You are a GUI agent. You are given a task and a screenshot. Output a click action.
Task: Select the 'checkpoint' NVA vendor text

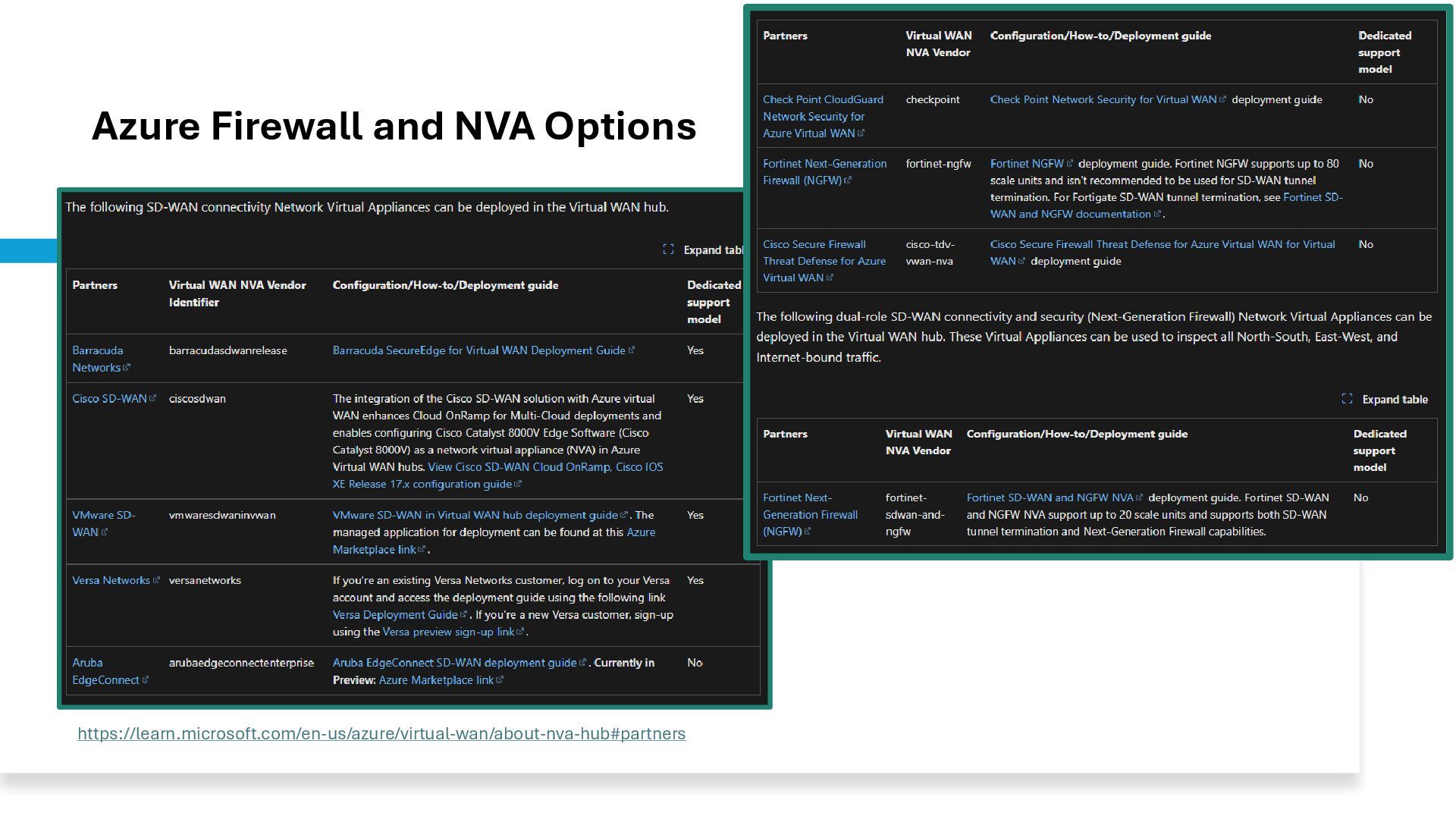(x=933, y=99)
